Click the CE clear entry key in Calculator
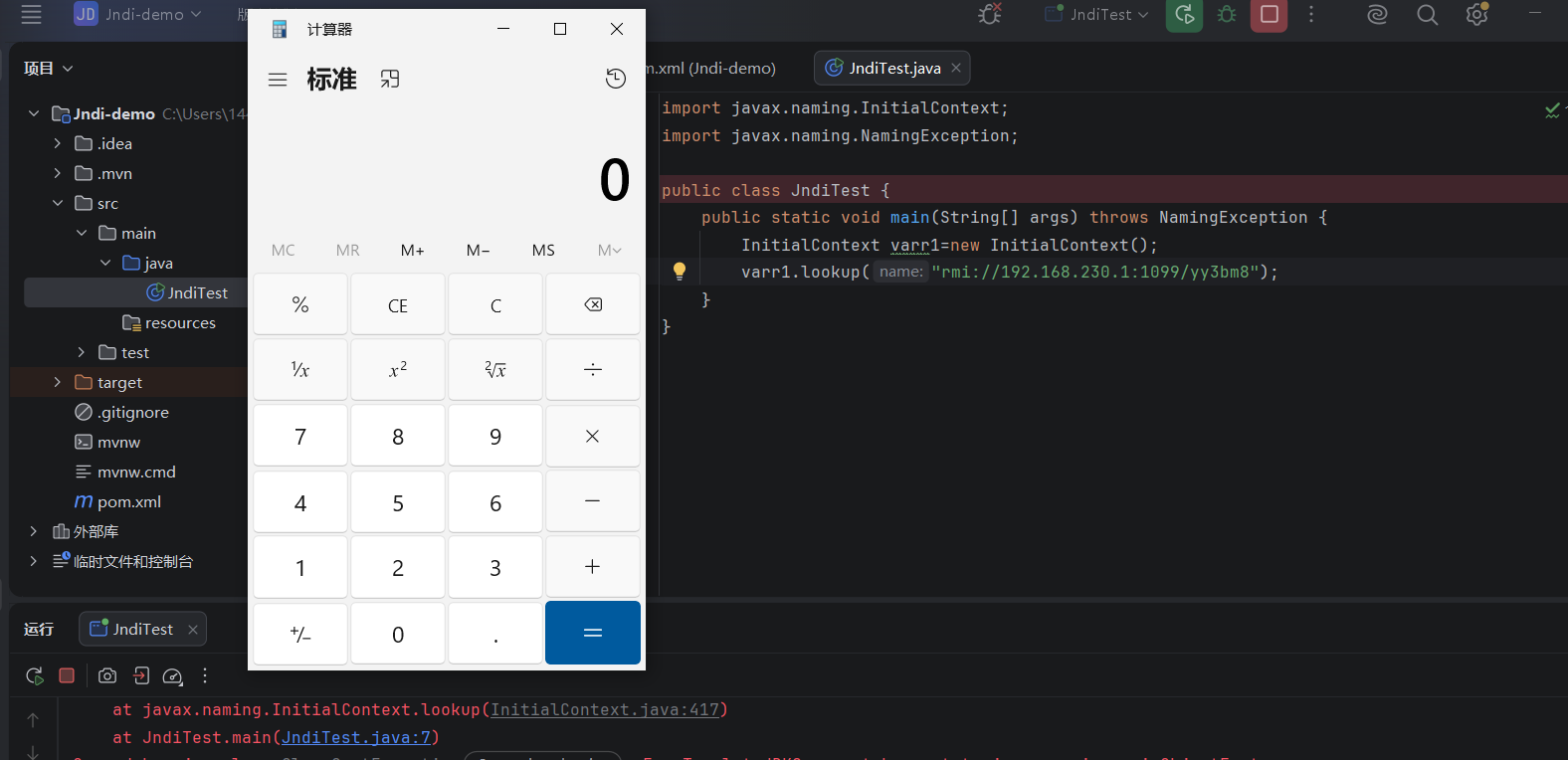The image size is (1568, 760). (x=398, y=304)
